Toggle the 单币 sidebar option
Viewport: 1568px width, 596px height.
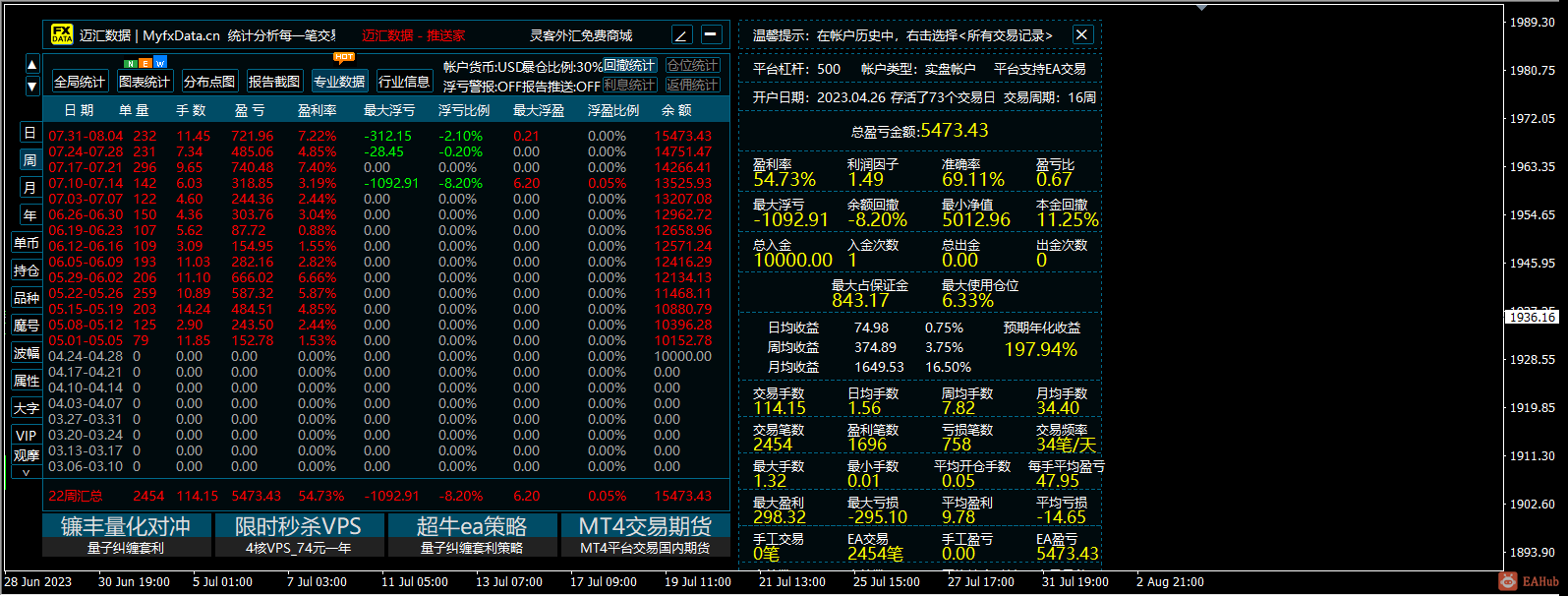click(27, 243)
